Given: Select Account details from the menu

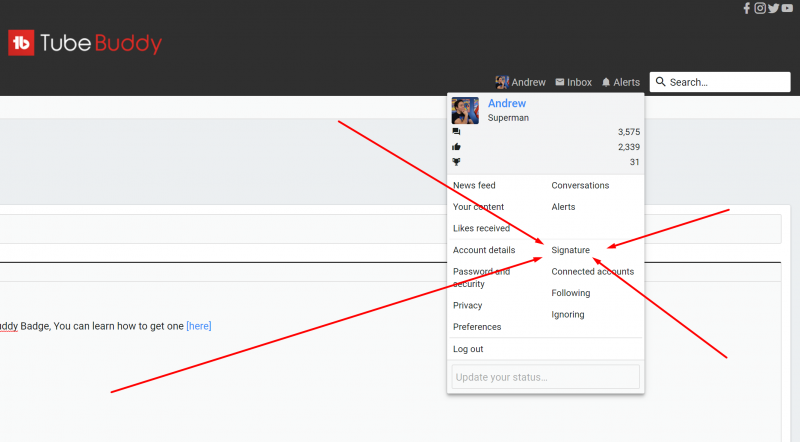Looking at the screenshot, I should [484, 250].
